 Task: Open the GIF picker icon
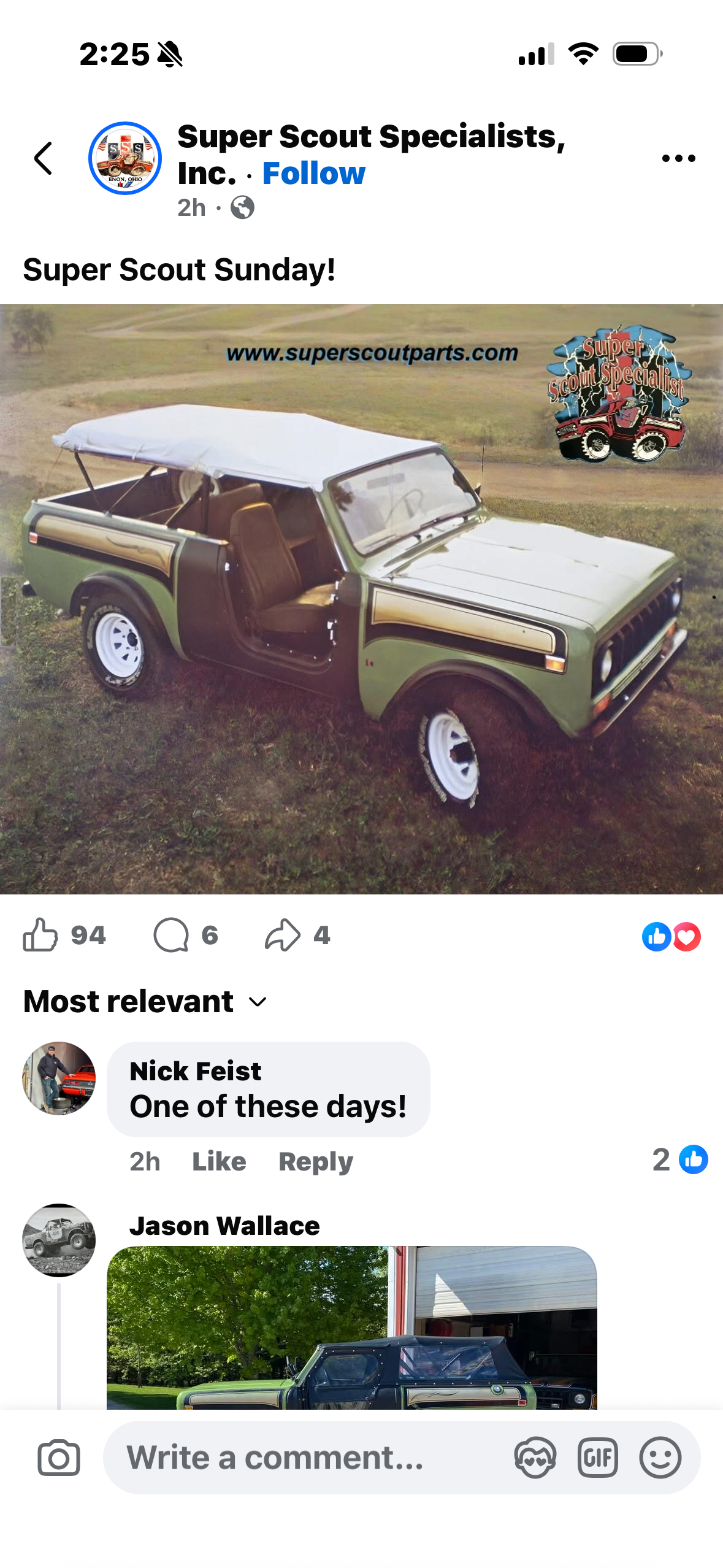tap(597, 1458)
